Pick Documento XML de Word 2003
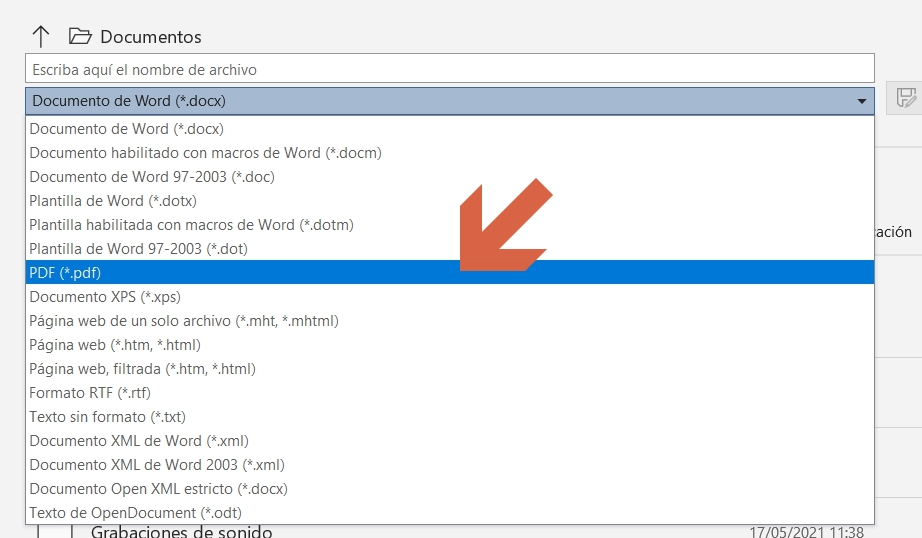Viewport: 922px width, 538px height. [x=450, y=465]
